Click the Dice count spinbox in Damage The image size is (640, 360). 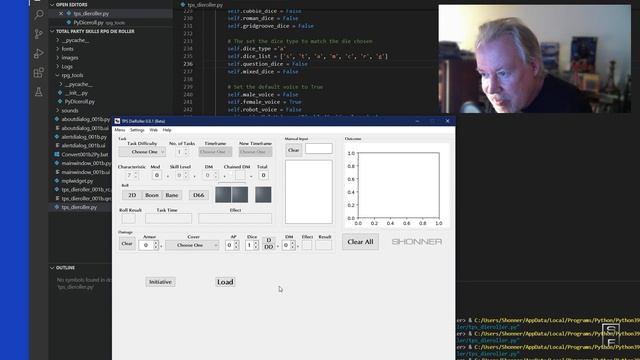click(x=252, y=245)
